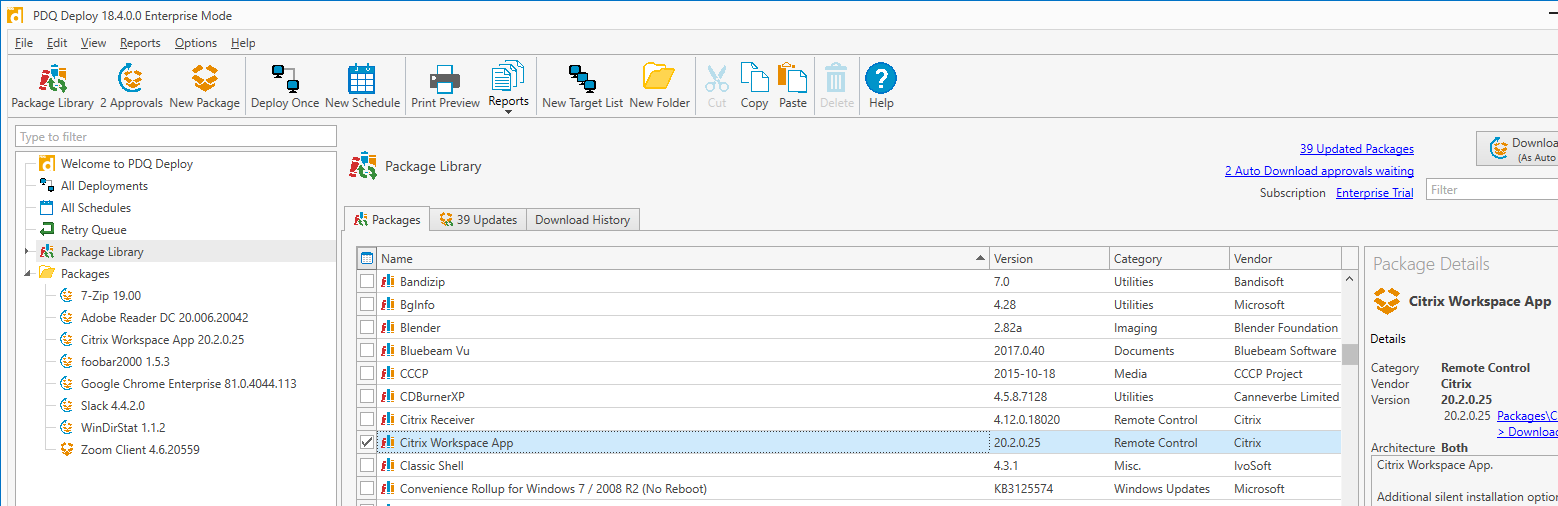Open the Options menu
1558x506 pixels.
(195, 43)
